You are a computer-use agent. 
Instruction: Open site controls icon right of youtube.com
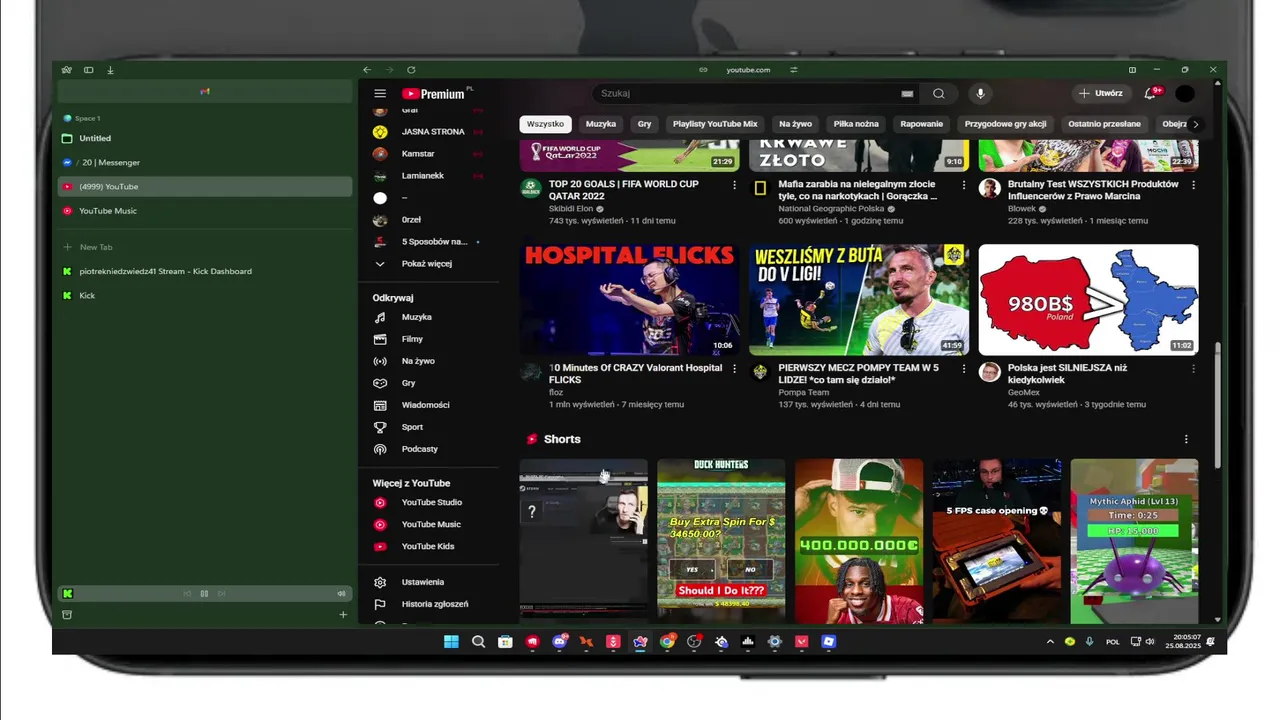[794, 70]
